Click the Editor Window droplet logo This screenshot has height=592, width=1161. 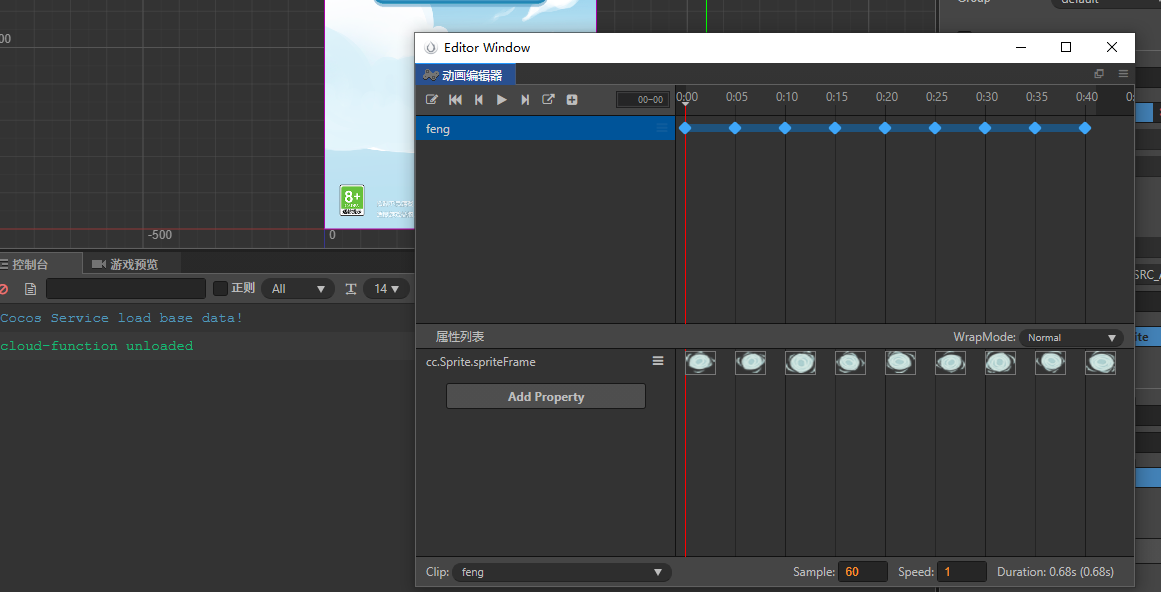(x=430, y=48)
